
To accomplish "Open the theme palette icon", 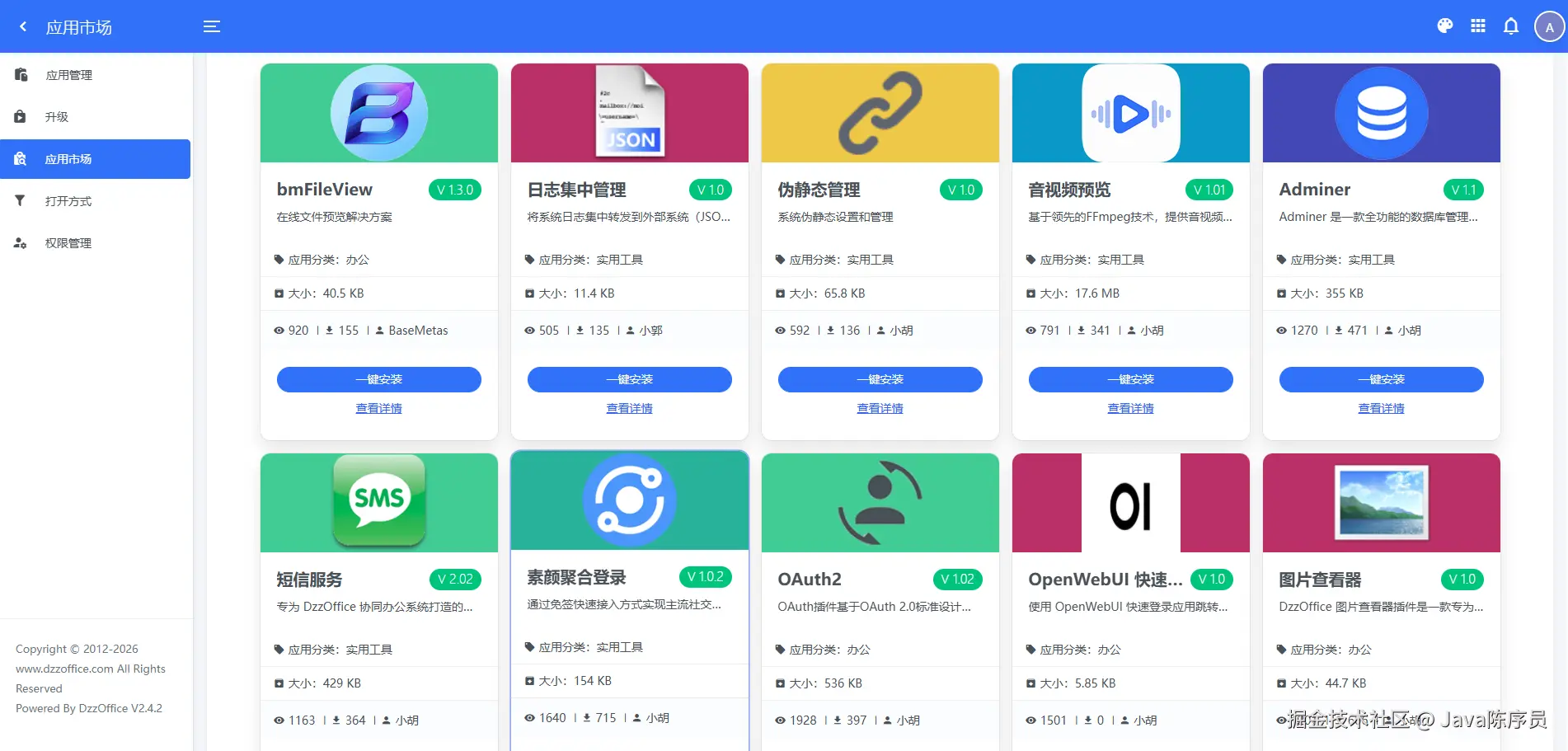I will coord(1445,26).
